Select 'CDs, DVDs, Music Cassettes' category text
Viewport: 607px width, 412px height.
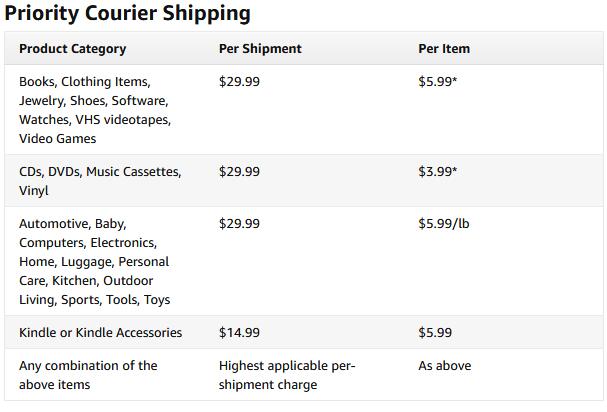point(100,172)
